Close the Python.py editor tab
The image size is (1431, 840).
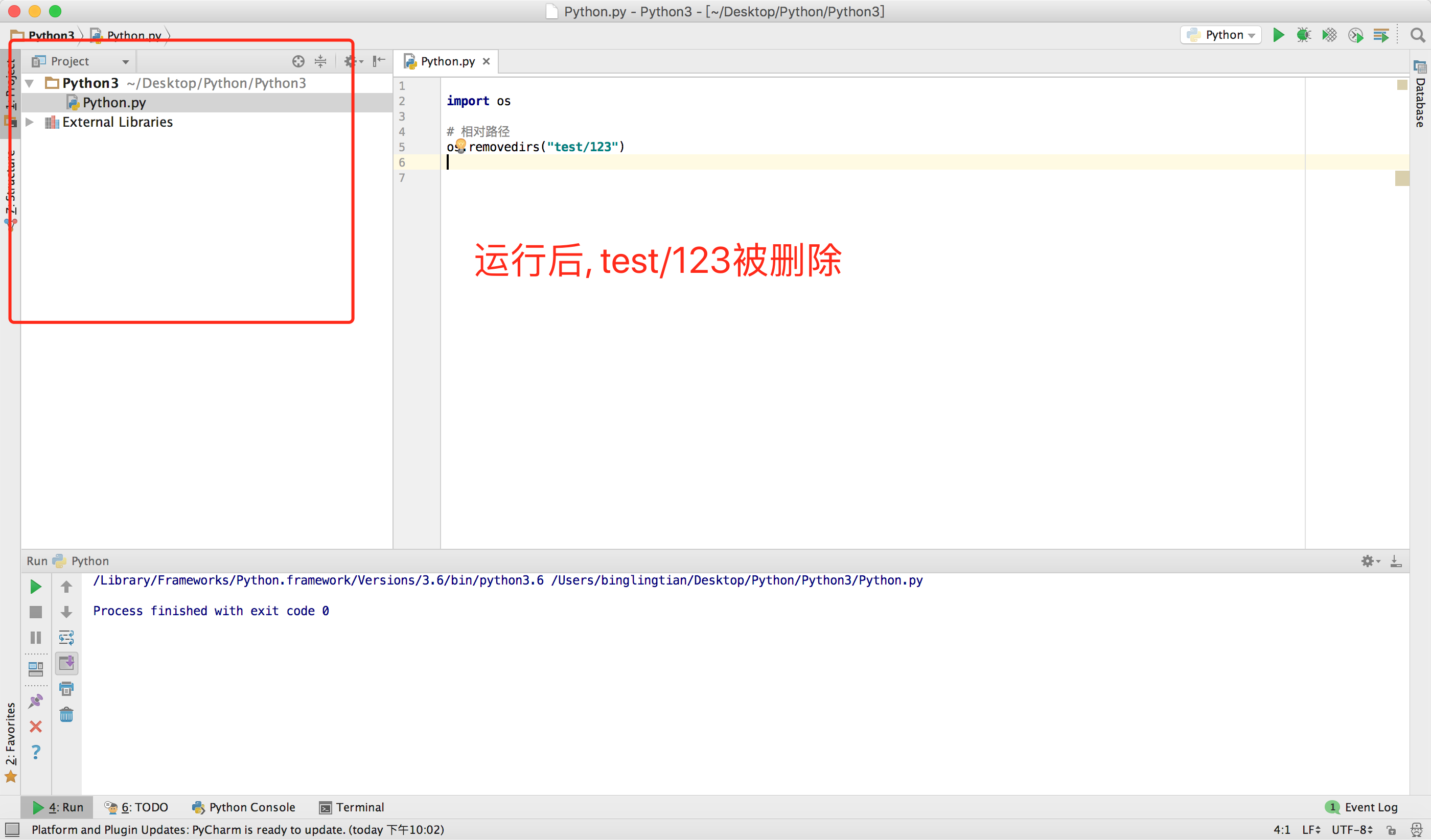tap(486, 61)
